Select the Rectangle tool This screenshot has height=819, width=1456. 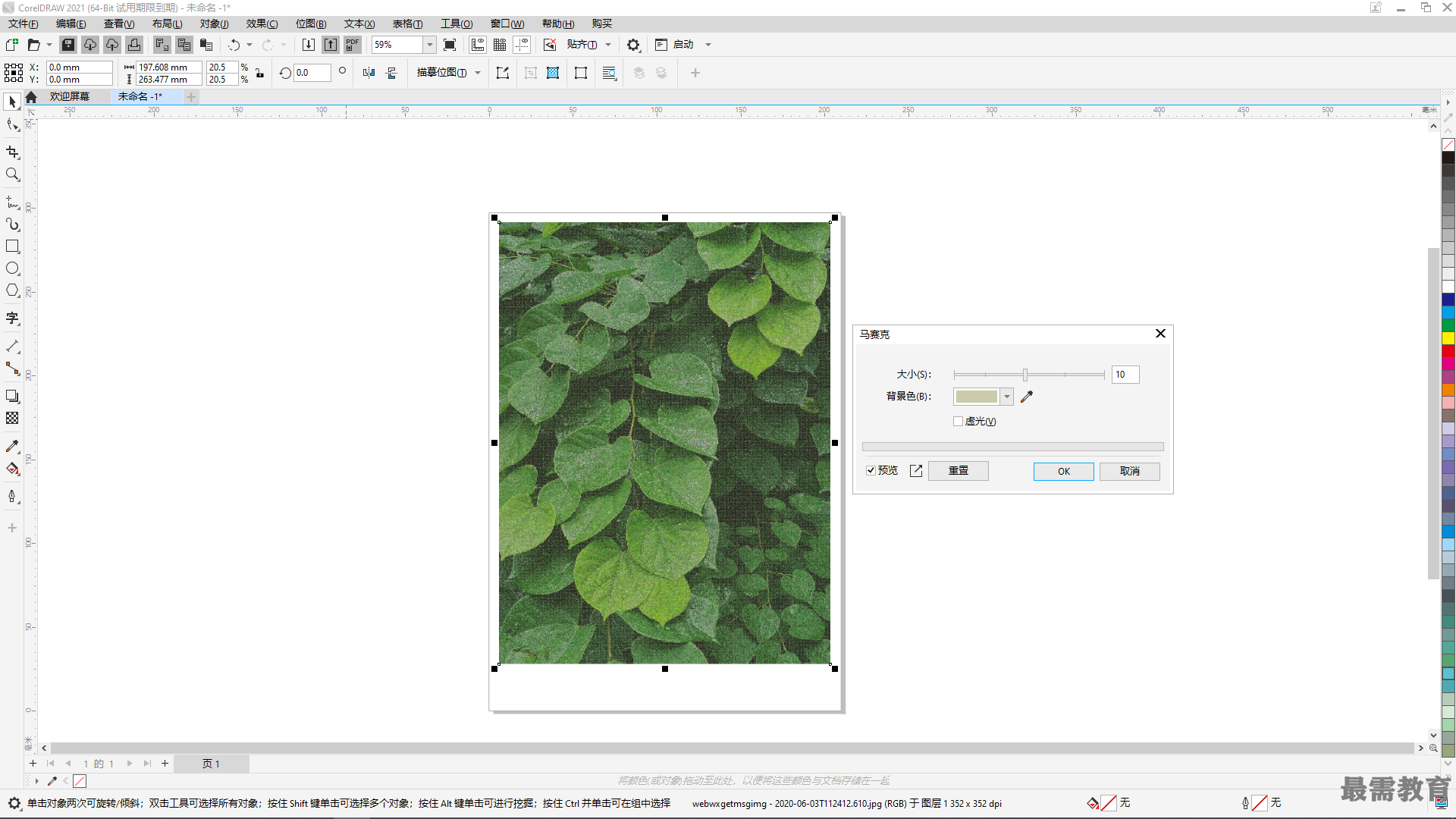12,246
